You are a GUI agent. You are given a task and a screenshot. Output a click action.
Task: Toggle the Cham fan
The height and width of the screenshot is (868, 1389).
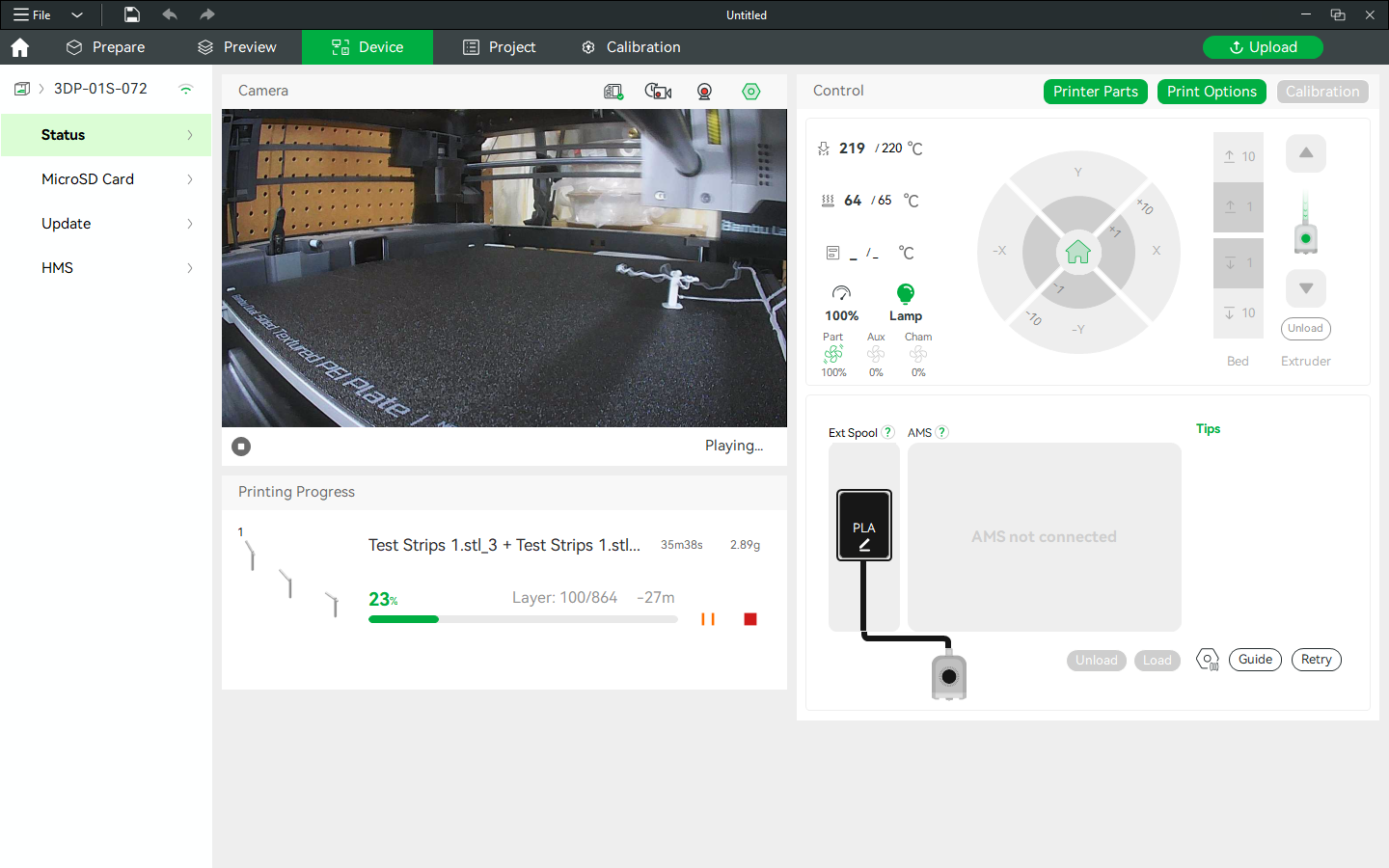[x=918, y=355]
